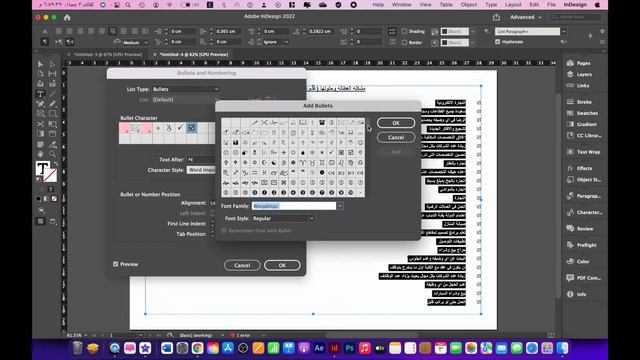This screenshot has width=640, height=360.
Task: Open the Stroke panel
Action: pyautogui.click(x=579, y=102)
